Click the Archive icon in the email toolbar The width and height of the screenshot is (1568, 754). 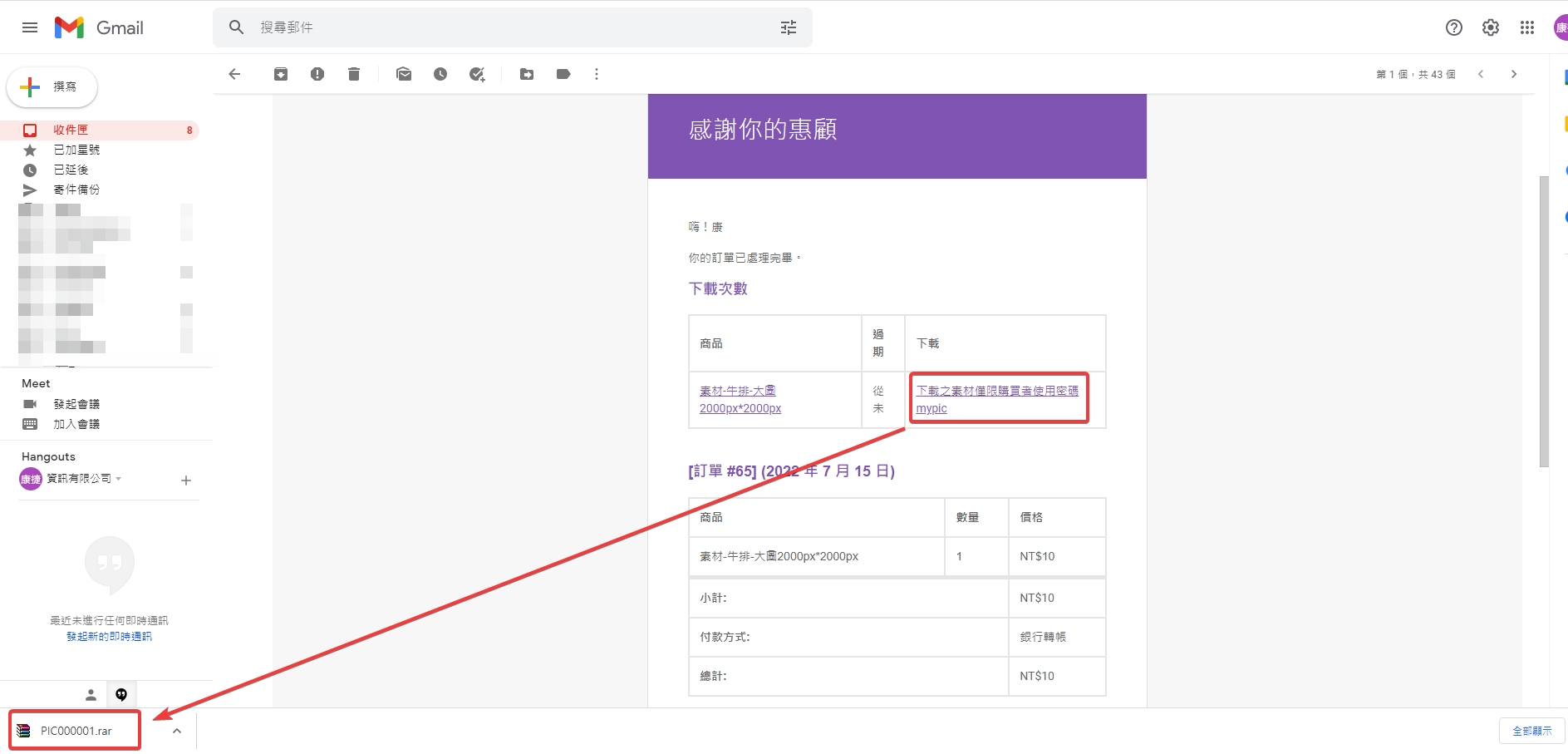click(281, 74)
